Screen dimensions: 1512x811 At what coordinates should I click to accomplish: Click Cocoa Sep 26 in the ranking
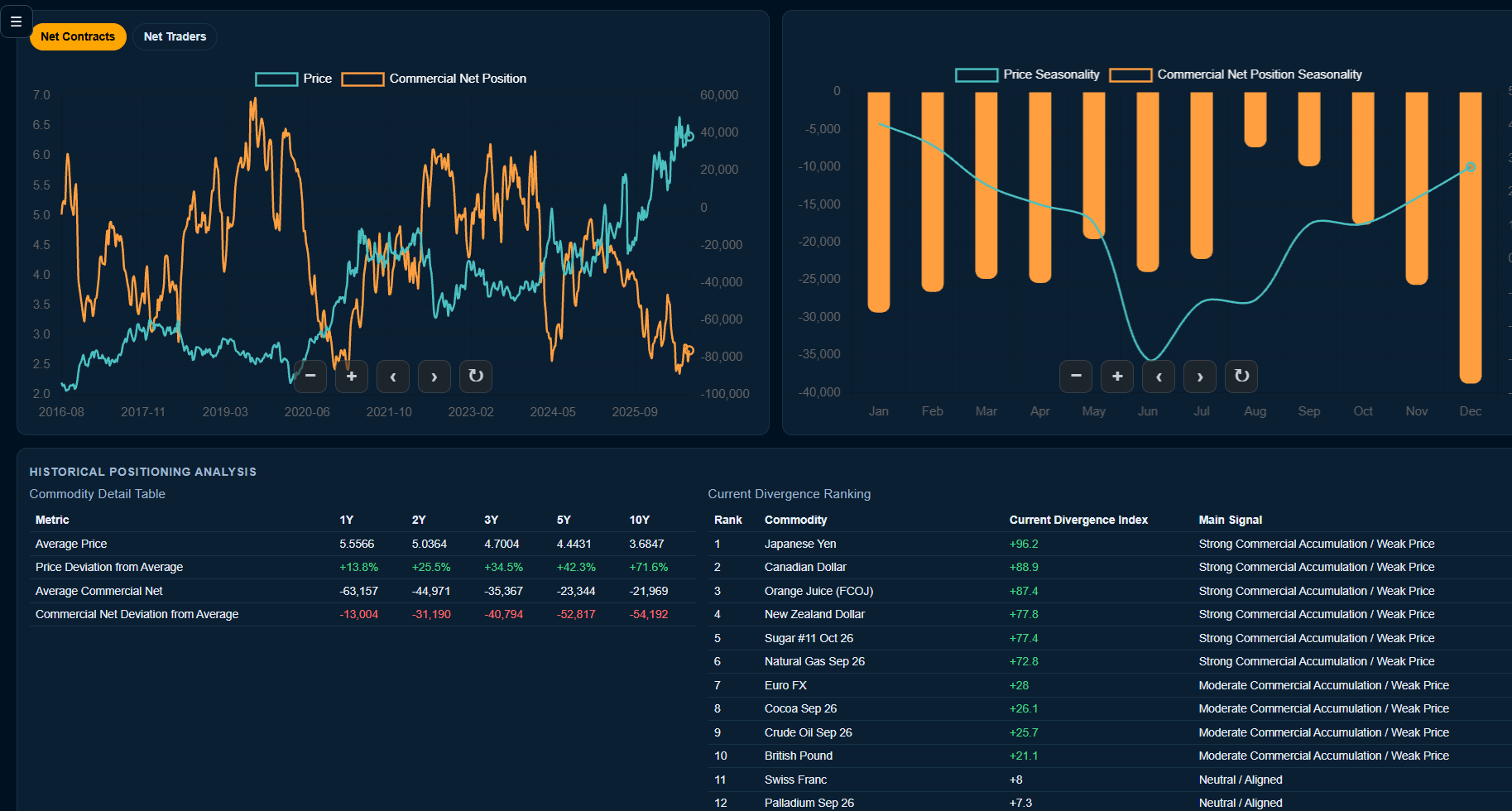(800, 708)
